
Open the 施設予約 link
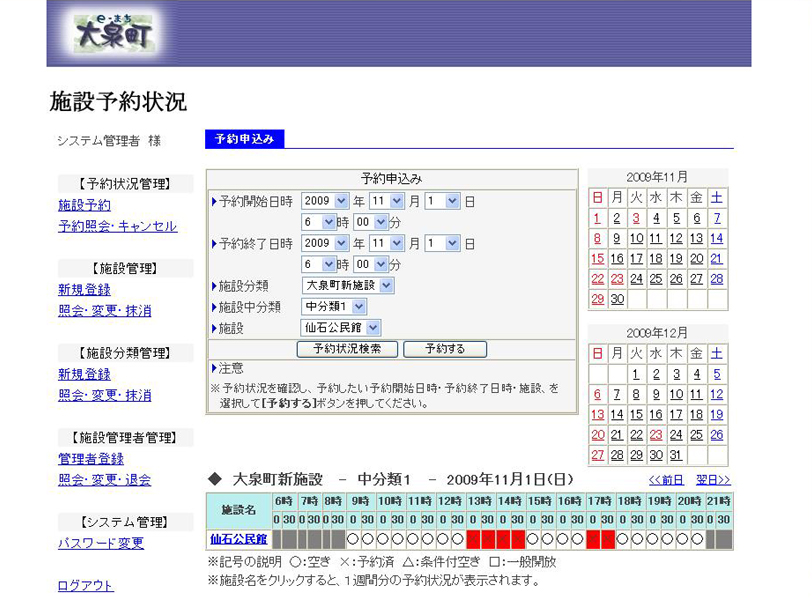click(x=84, y=205)
